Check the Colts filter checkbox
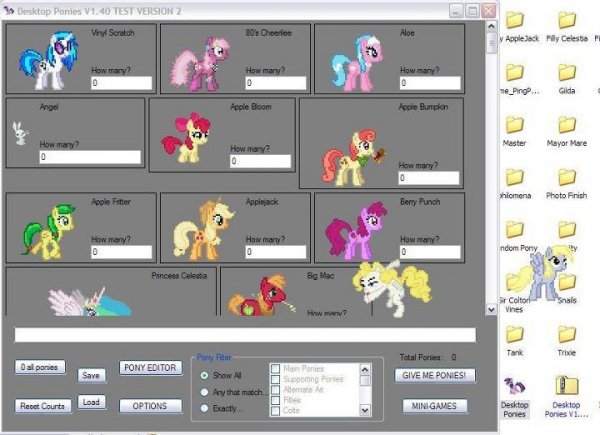The image size is (600, 435). tap(275, 411)
